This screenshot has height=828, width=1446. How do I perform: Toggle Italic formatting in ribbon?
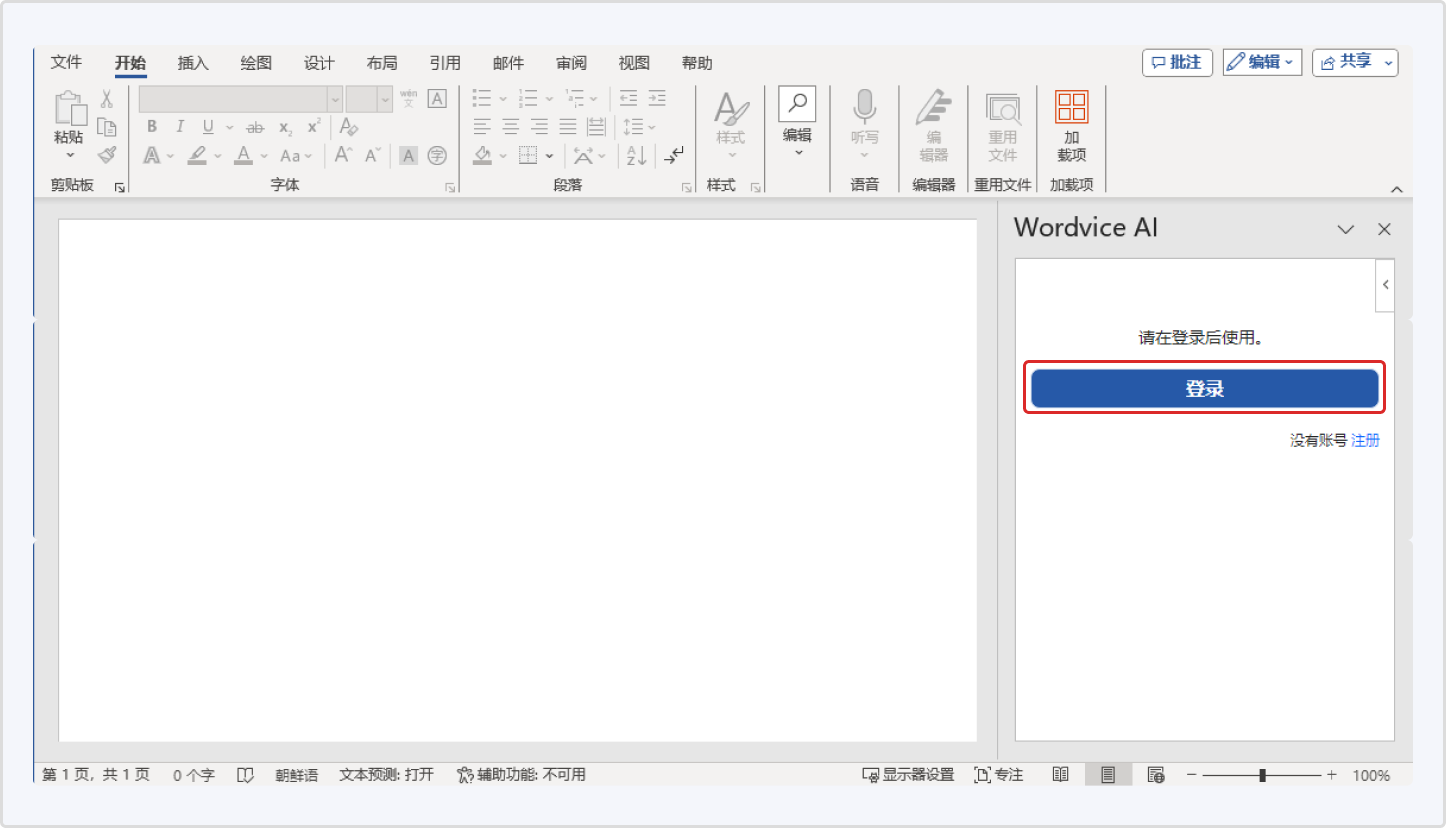click(x=180, y=127)
